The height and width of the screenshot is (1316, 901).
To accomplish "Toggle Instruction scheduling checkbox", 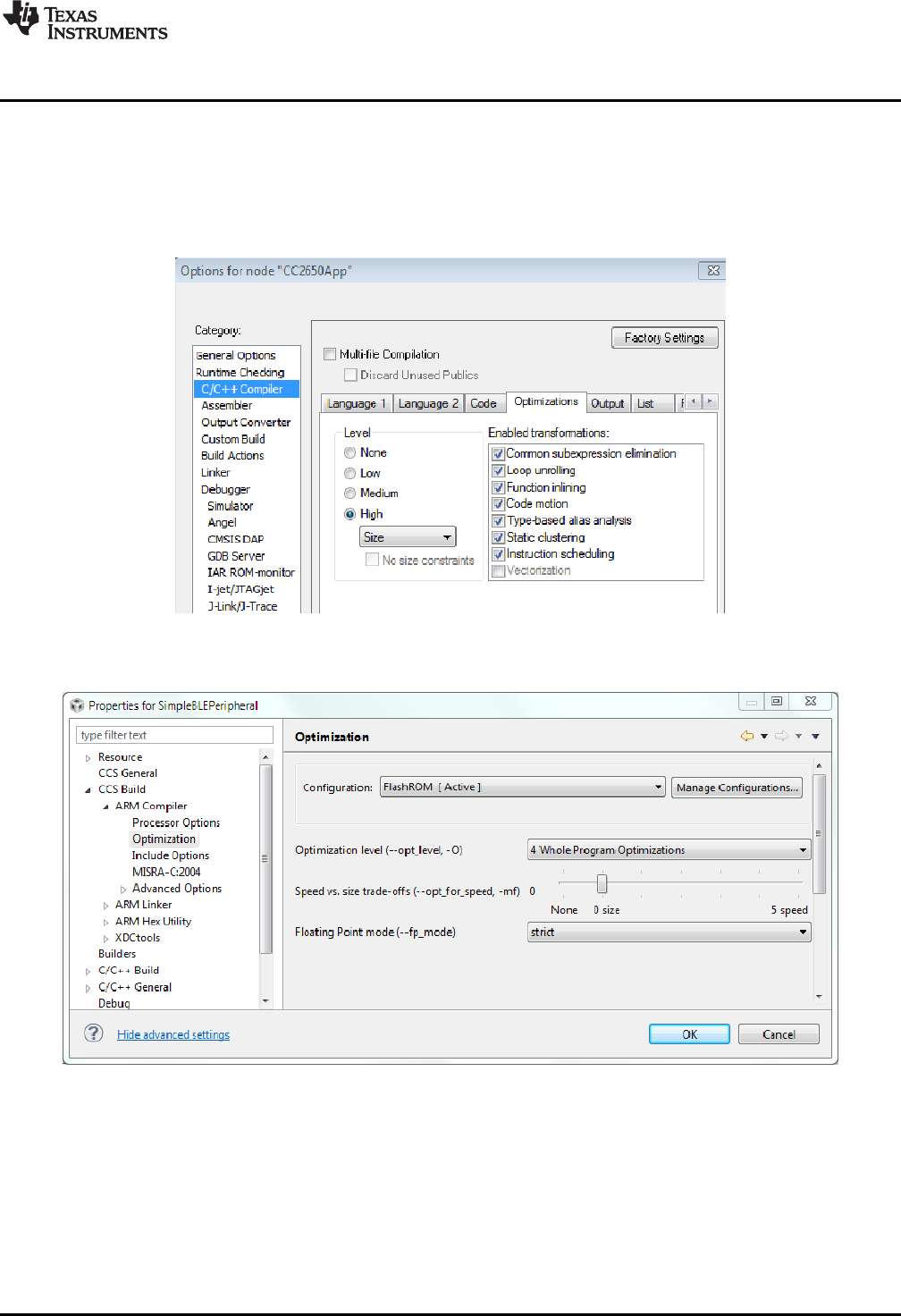I will (499, 553).
